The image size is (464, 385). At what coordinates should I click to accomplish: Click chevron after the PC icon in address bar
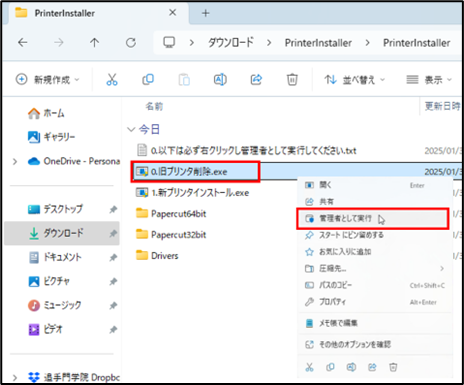point(192,43)
